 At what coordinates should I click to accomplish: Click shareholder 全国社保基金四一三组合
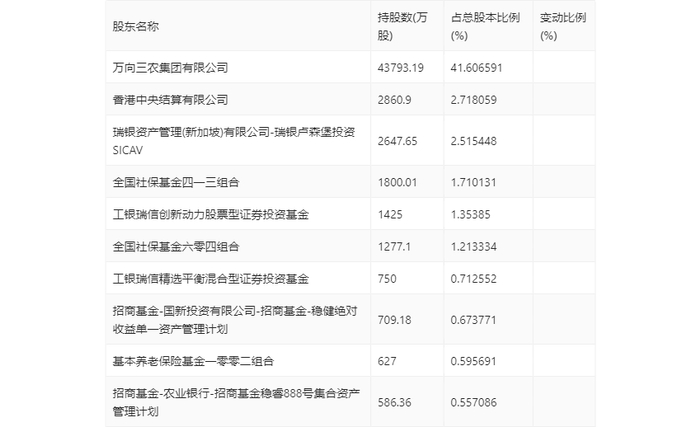(x=176, y=182)
